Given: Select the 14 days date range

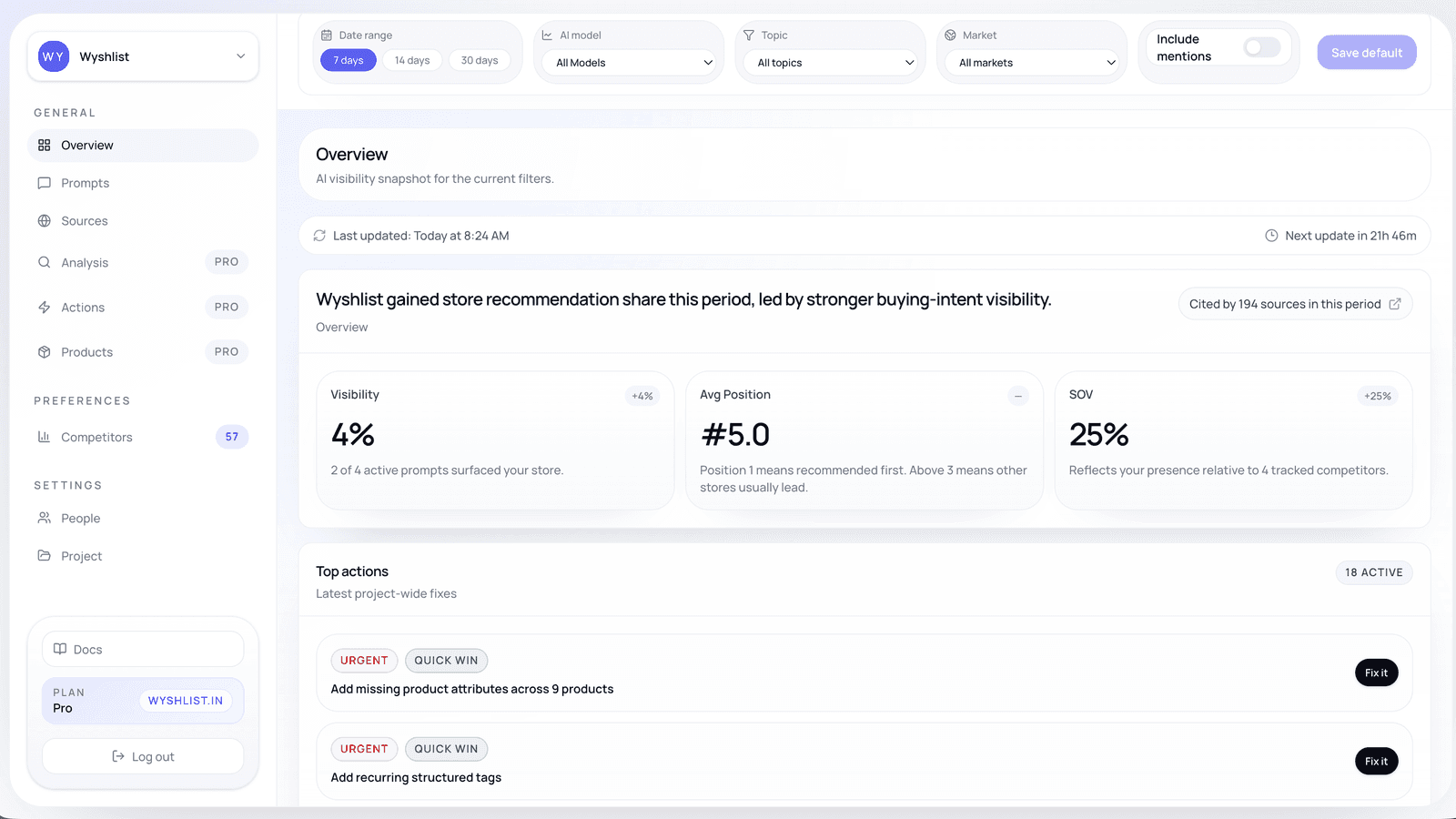Looking at the screenshot, I should pyautogui.click(x=412, y=61).
